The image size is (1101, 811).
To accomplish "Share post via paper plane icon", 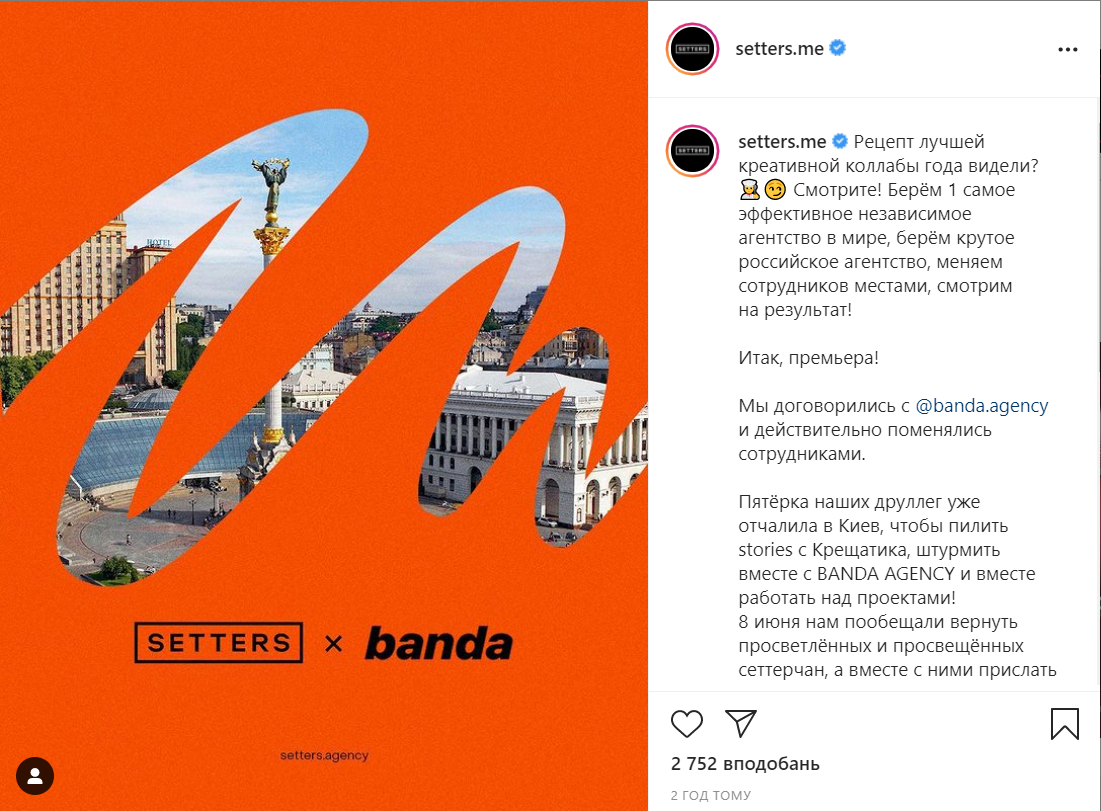I will [x=740, y=724].
